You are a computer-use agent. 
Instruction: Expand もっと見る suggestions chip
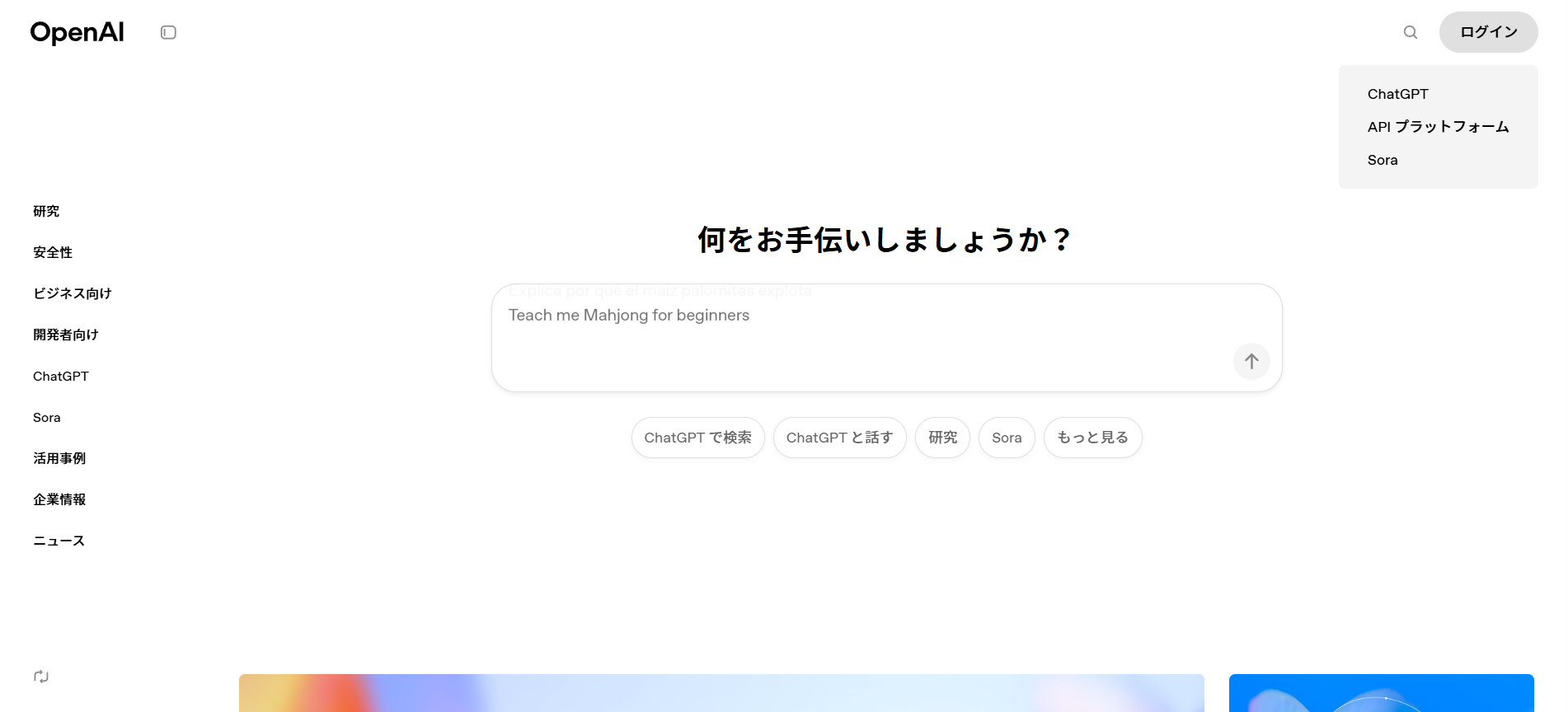(1092, 438)
